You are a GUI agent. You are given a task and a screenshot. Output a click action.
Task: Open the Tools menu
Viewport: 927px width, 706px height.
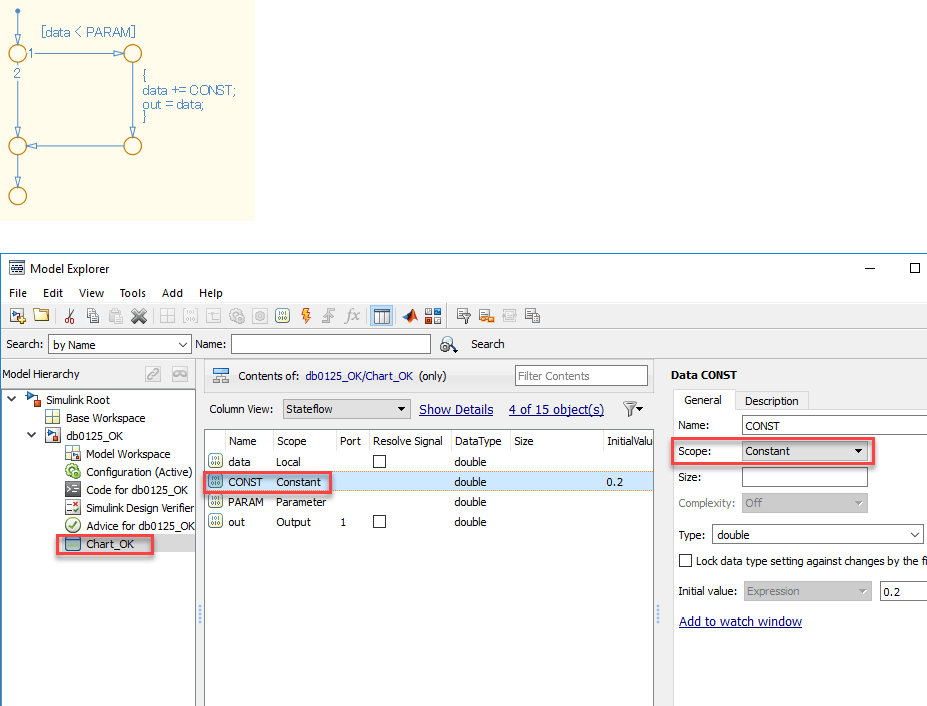click(x=132, y=293)
